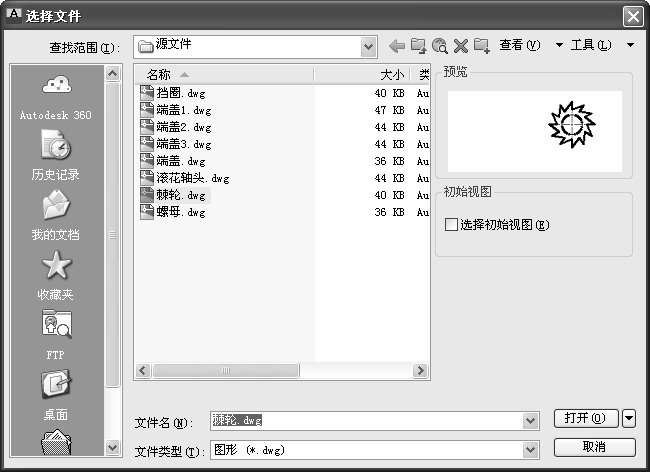Click the Back arrow toolbar icon

coord(397,46)
